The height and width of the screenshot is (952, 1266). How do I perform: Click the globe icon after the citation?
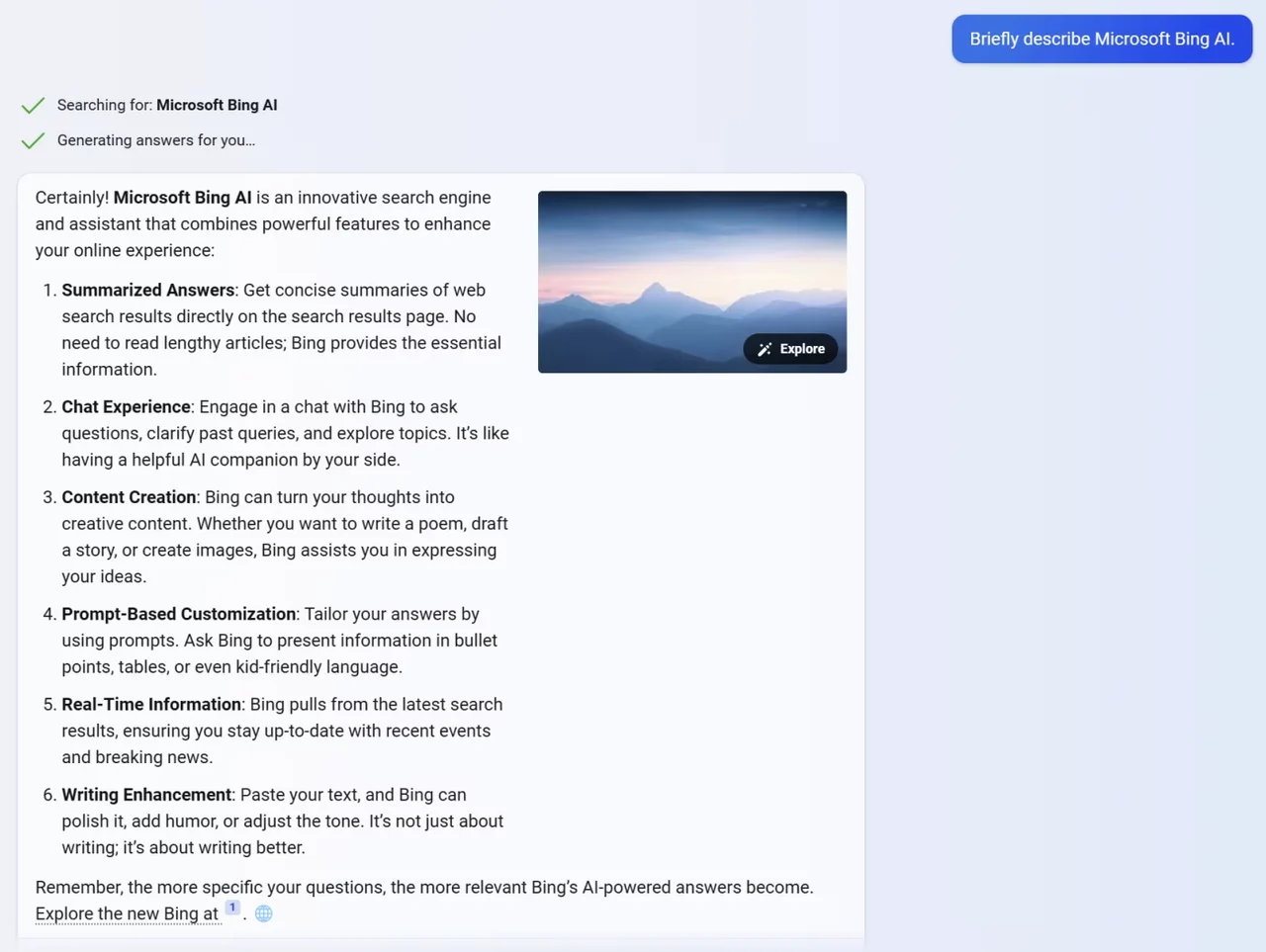[263, 913]
